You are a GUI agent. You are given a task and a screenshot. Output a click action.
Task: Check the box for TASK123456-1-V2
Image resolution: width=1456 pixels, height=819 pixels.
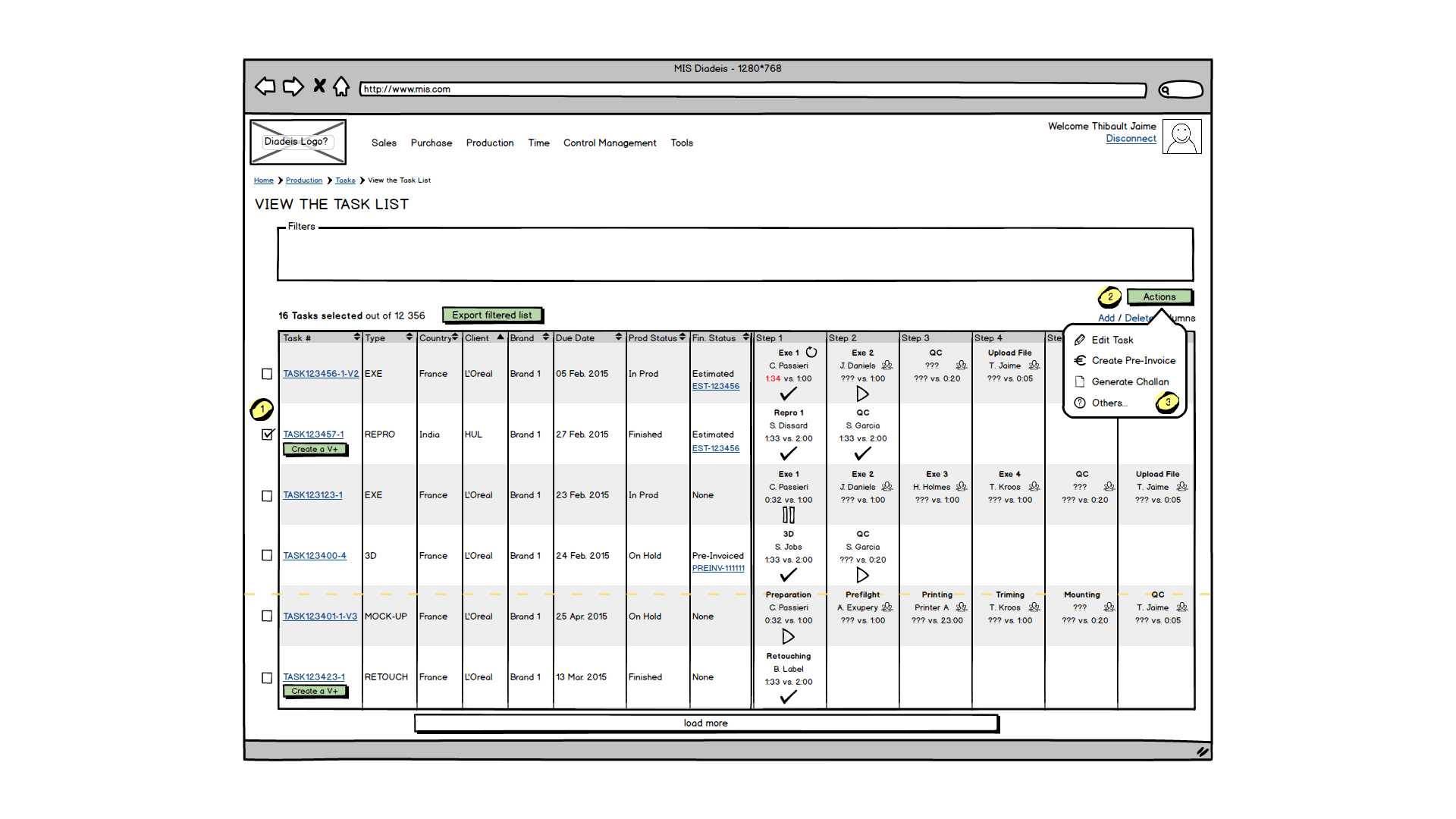267,374
